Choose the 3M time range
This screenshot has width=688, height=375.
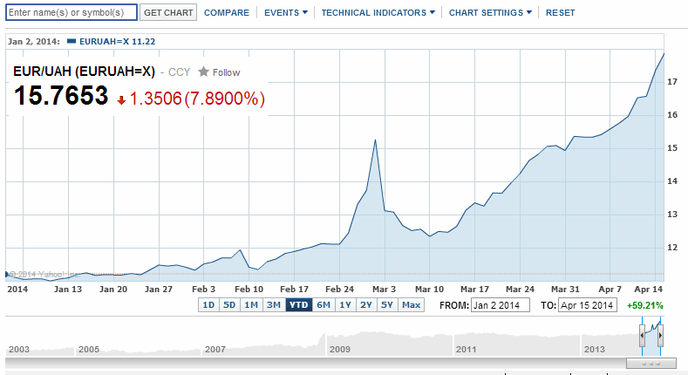(x=274, y=305)
